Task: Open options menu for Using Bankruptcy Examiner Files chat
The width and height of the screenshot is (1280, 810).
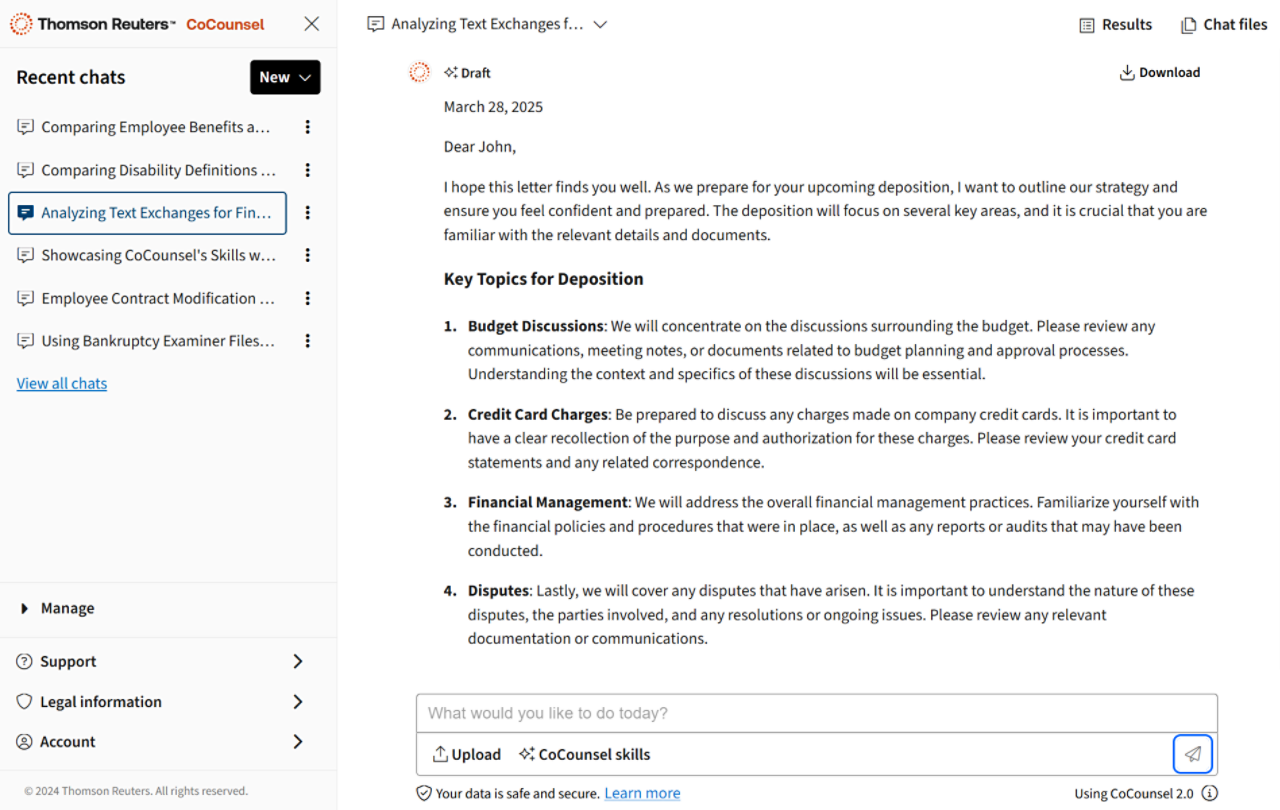Action: coord(308,341)
